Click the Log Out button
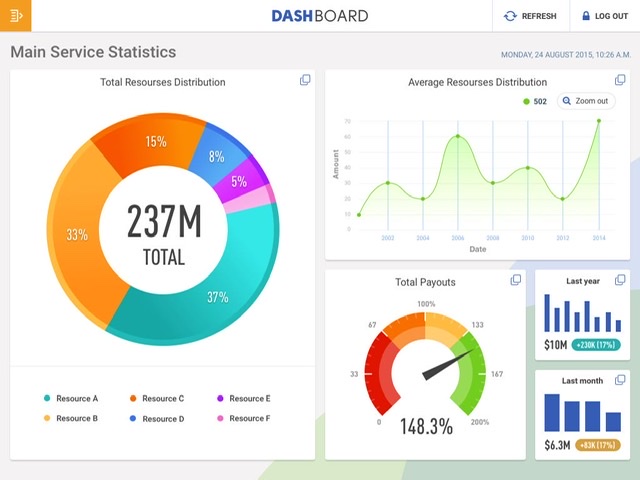This screenshot has width=640, height=480. point(605,16)
